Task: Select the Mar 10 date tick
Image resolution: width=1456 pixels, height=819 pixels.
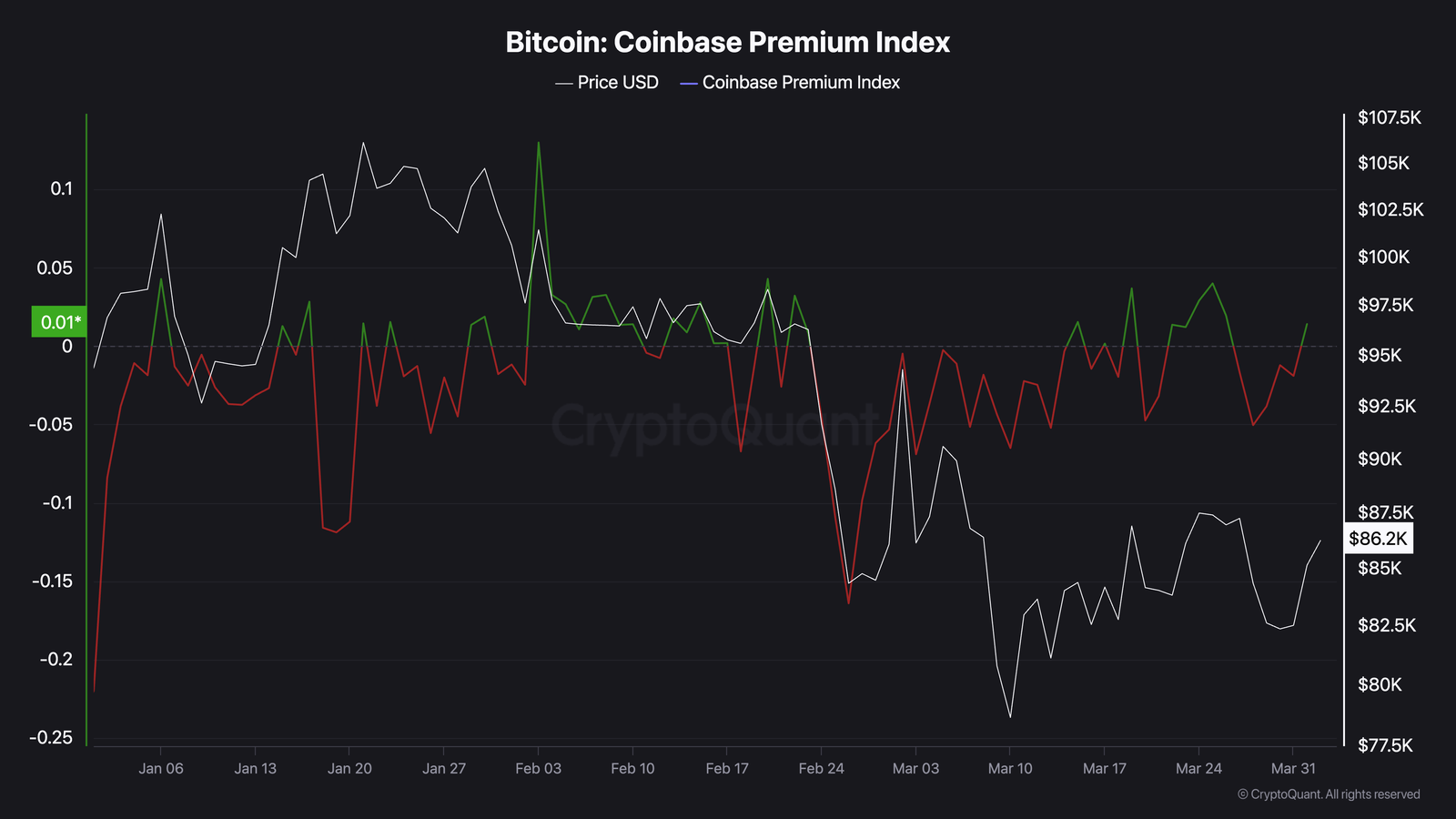Action: point(1010,769)
